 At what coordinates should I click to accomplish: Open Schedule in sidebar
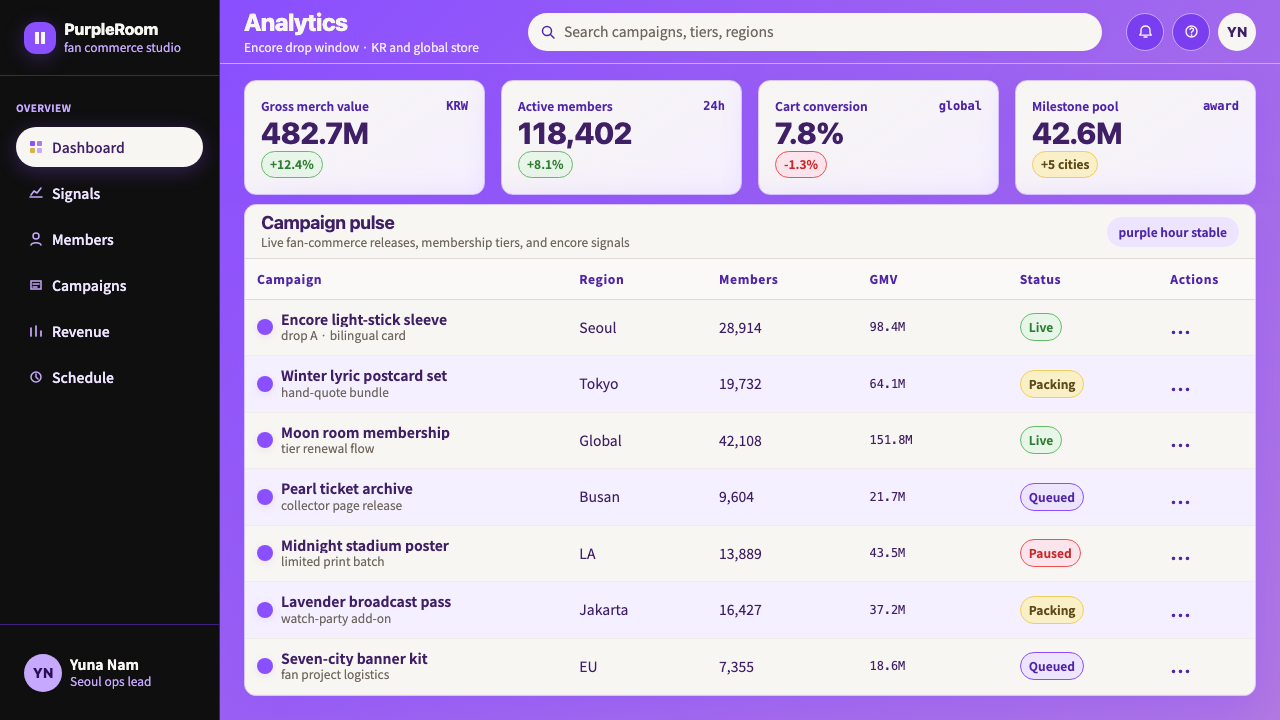[109, 377]
